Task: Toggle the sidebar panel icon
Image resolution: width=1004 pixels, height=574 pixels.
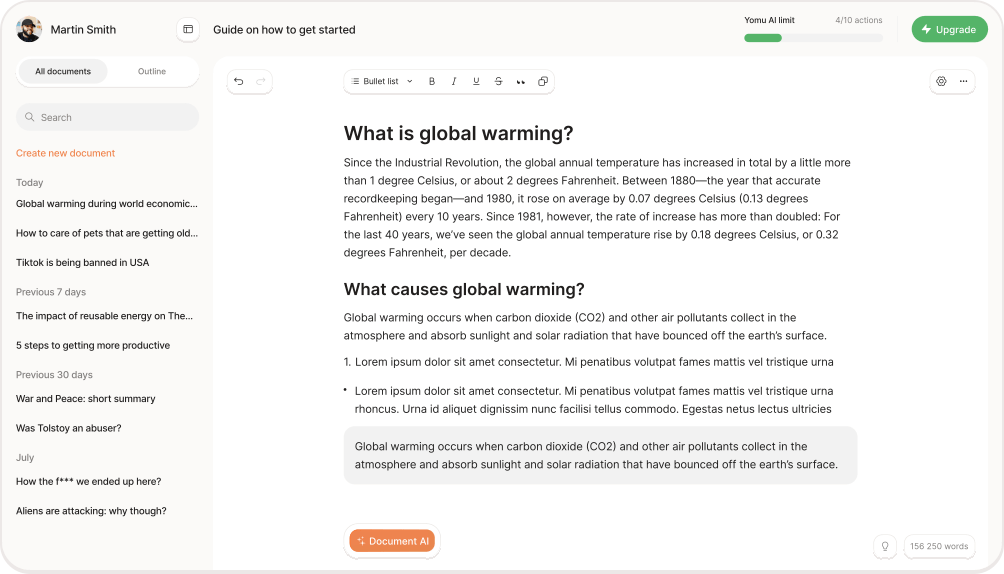Action: pyautogui.click(x=188, y=30)
